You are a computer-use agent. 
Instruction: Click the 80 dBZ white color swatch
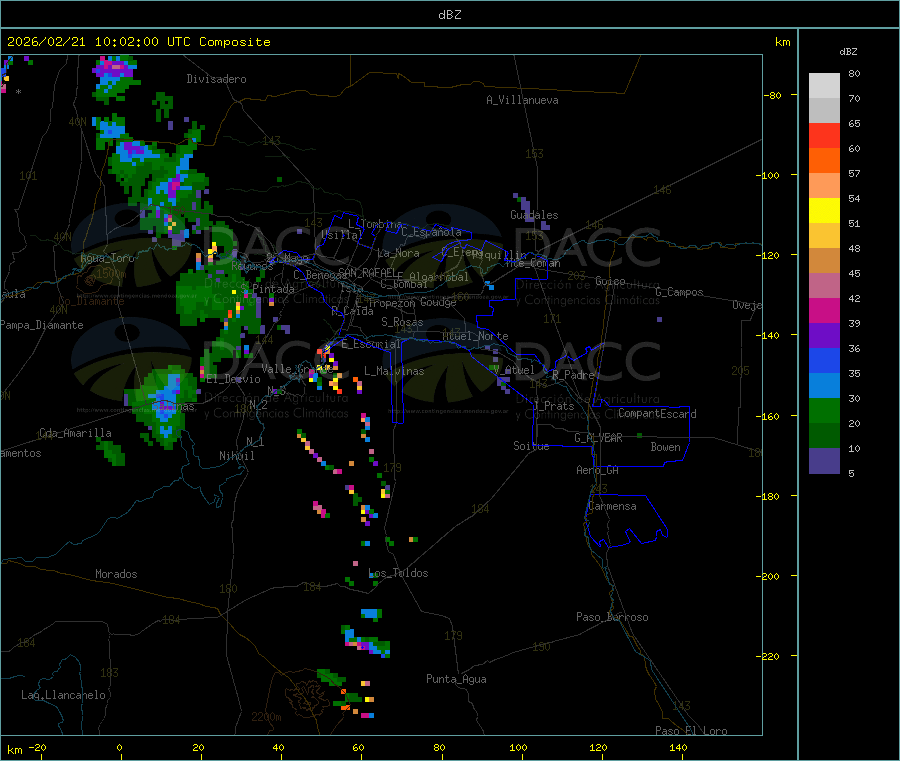click(x=824, y=86)
